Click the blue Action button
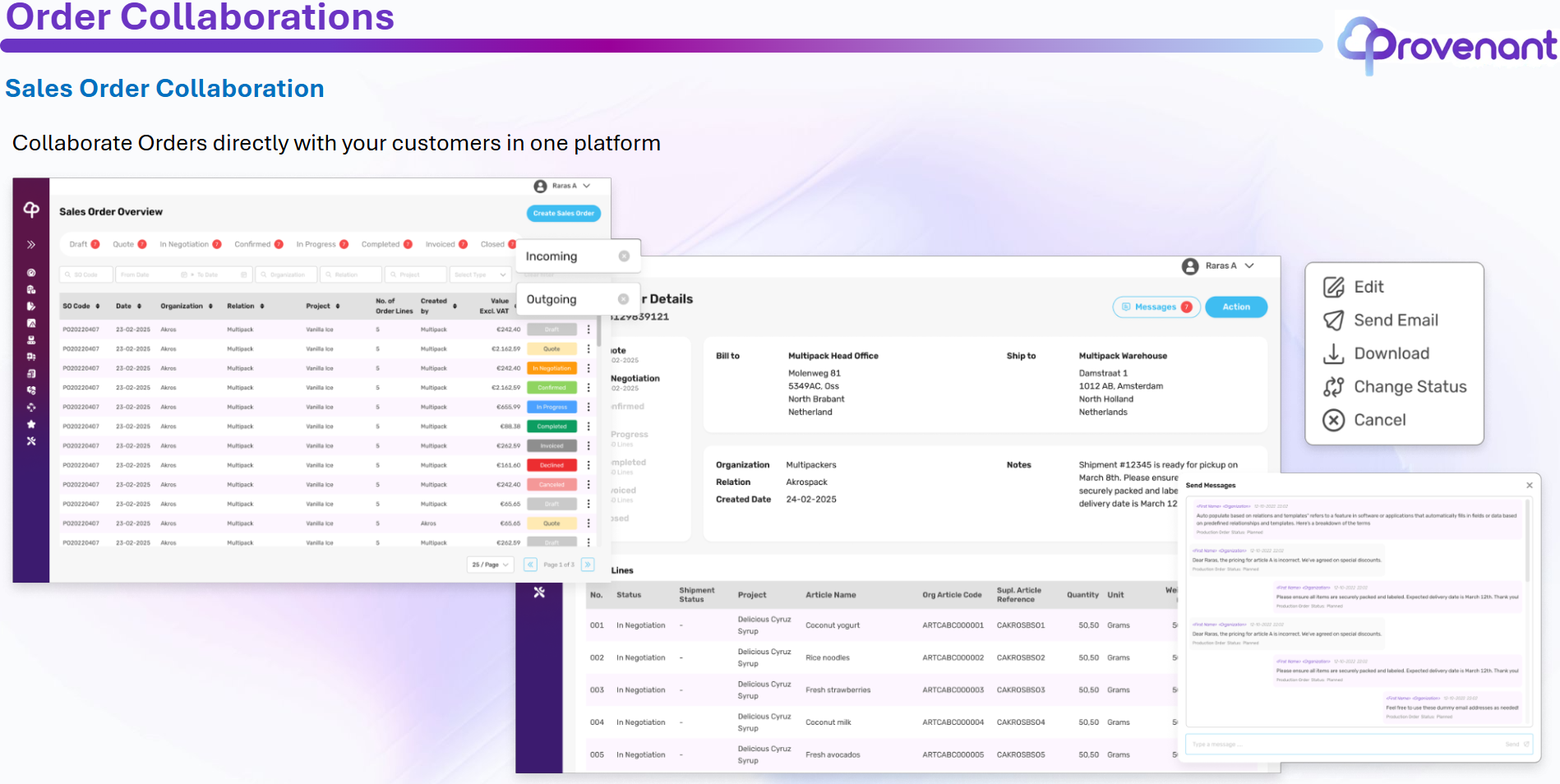 pos(1236,307)
